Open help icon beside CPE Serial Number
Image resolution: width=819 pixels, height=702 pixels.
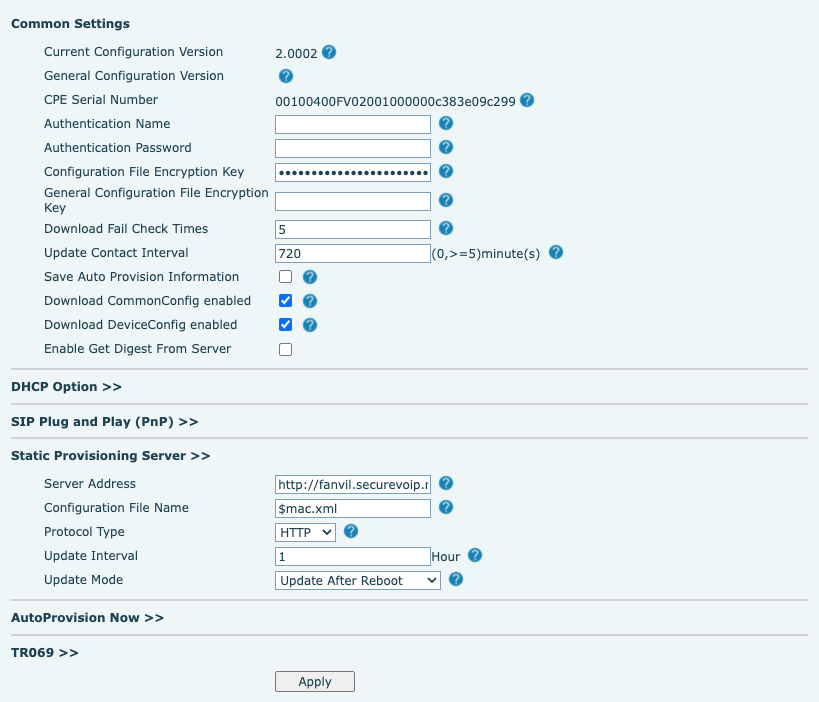pos(527,100)
